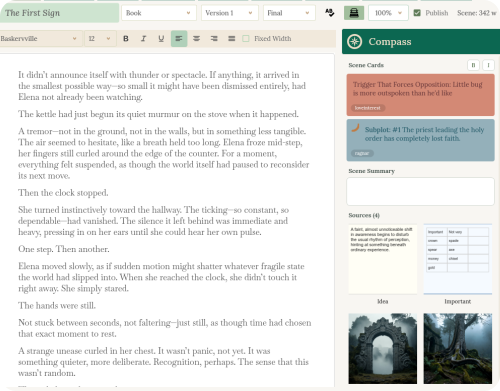This screenshot has height=391, width=500.
Task: Open the Book type dropdown
Action: 159,13
